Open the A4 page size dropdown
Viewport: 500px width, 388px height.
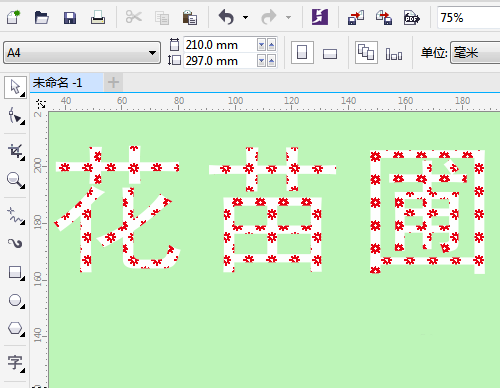point(82,52)
